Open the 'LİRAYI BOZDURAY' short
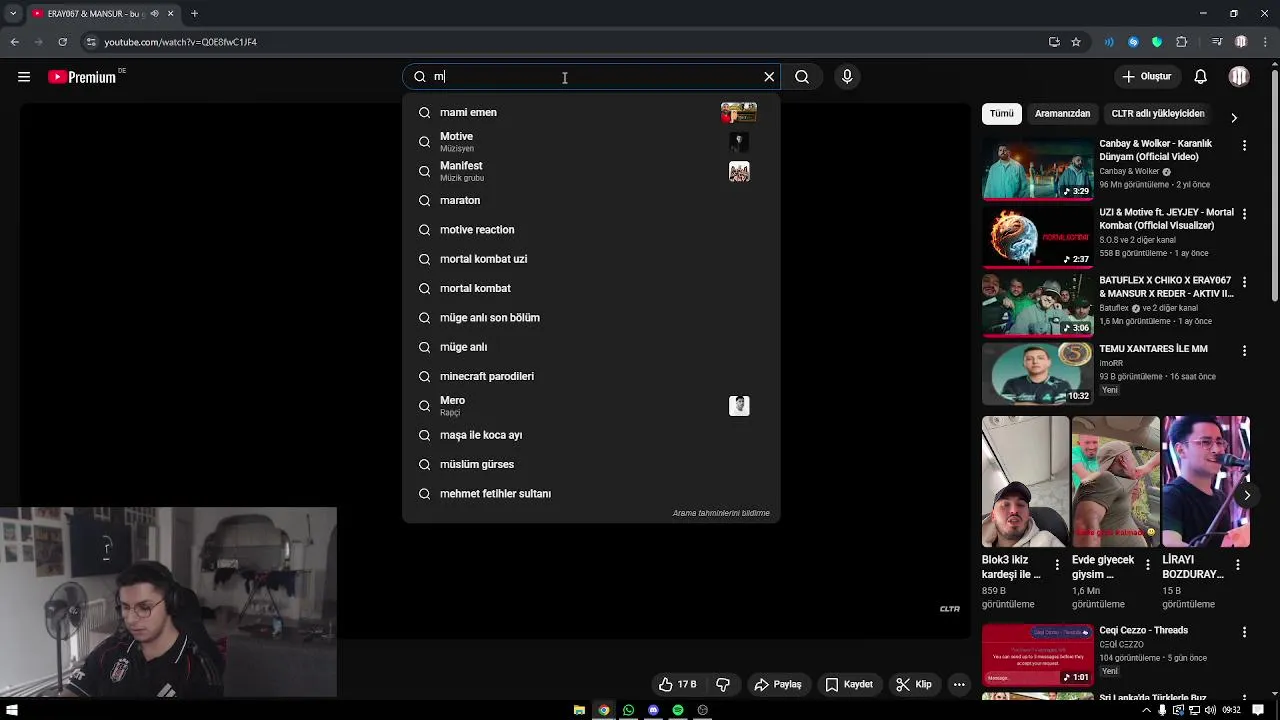 pyautogui.click(x=1205, y=481)
